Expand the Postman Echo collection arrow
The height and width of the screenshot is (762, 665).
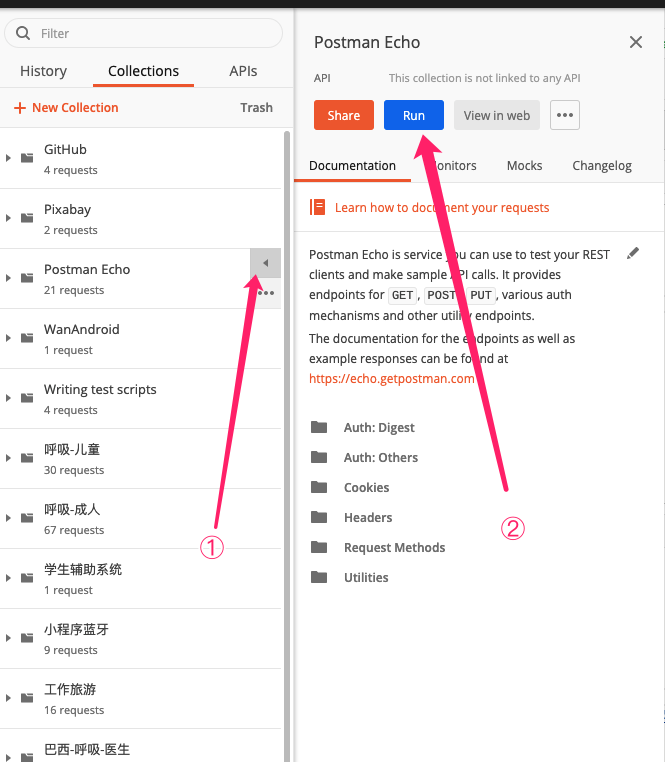pos(8,278)
